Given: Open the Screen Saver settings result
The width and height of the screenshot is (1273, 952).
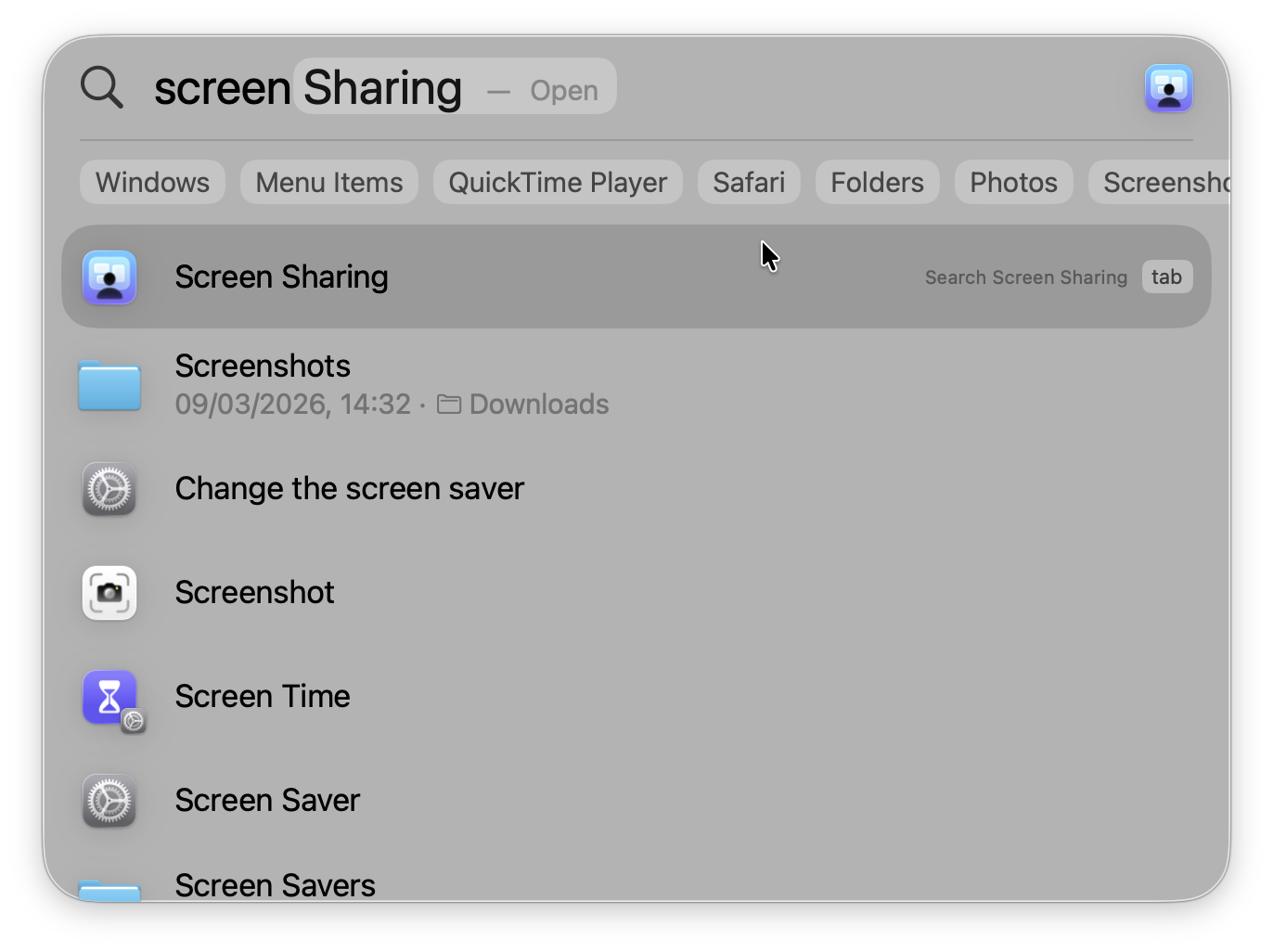Looking at the screenshot, I should (x=636, y=801).
